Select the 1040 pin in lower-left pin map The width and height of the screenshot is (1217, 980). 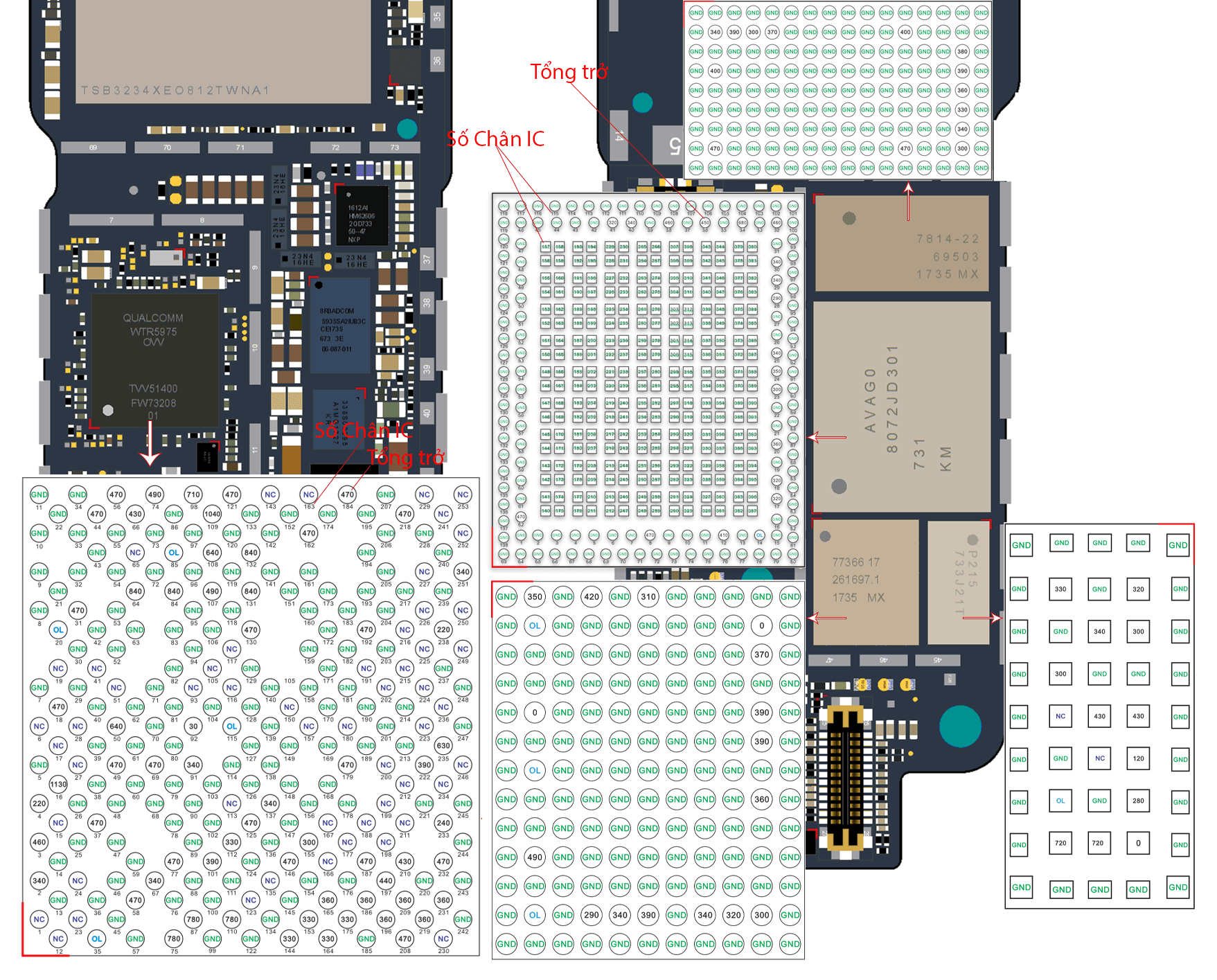pos(213,514)
